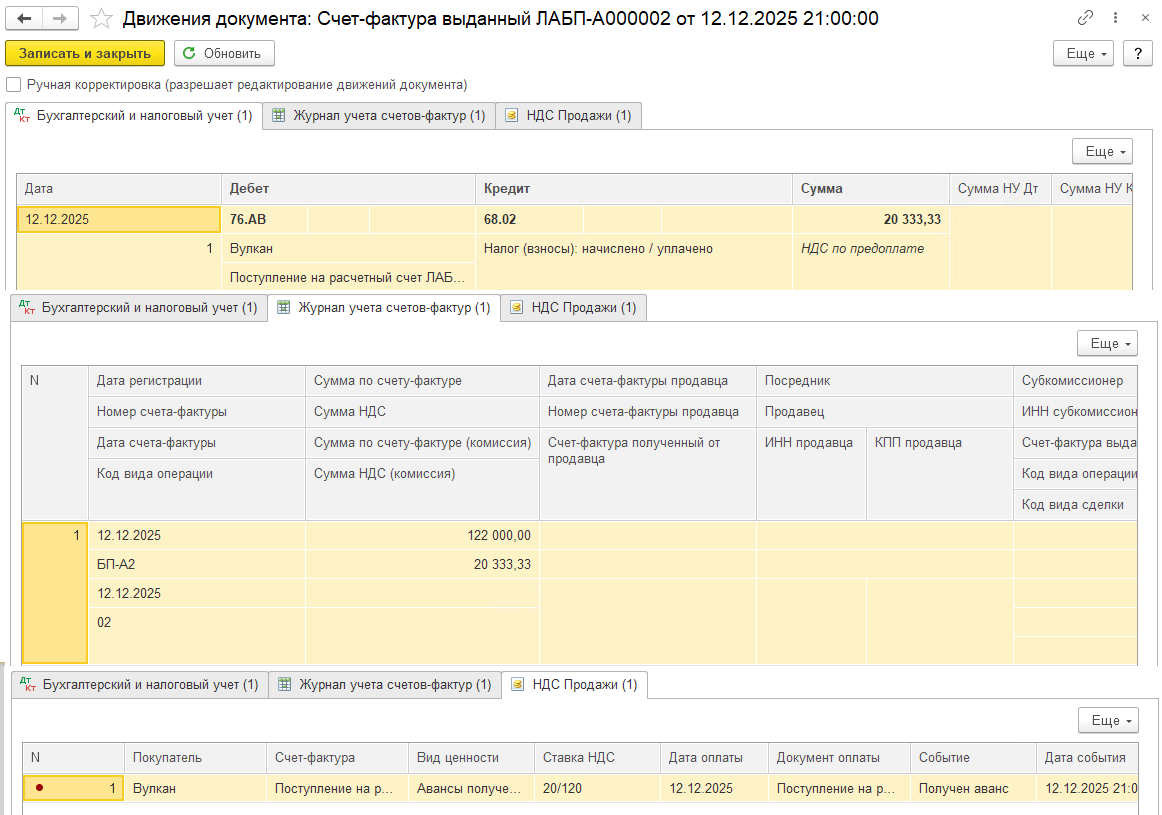
Task: Click the back navigation arrow
Action: [x=25, y=18]
